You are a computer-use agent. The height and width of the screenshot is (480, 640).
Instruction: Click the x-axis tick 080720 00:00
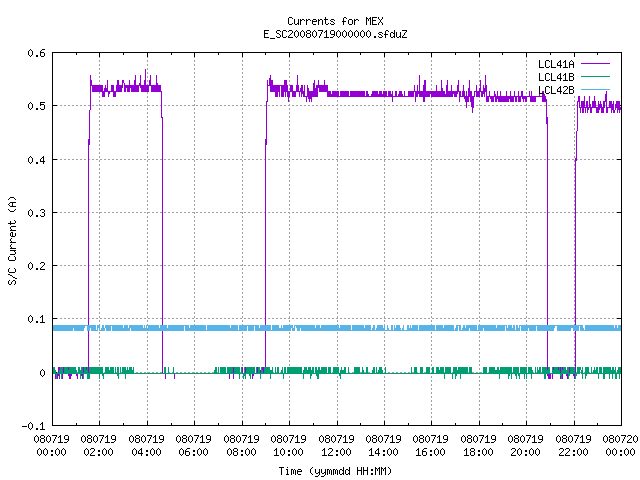(x=620, y=446)
